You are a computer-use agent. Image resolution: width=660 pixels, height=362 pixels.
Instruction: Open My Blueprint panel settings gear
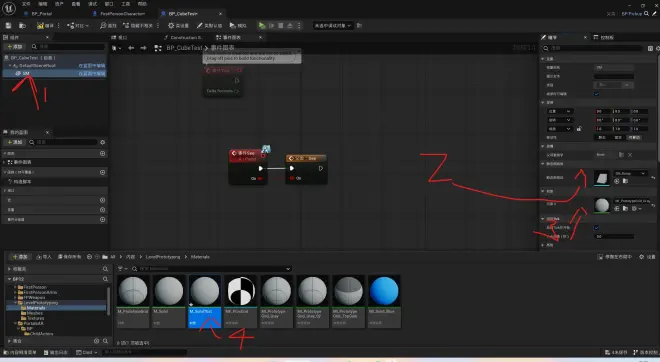[x=102, y=142]
